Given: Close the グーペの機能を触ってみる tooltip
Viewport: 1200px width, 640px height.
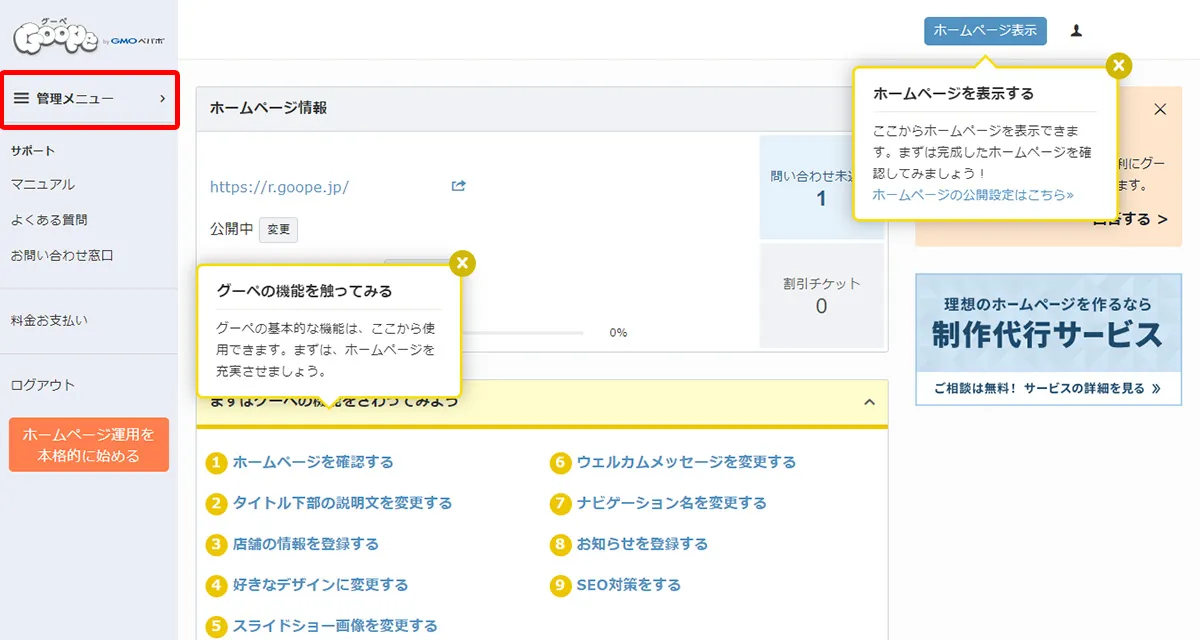Looking at the screenshot, I should click(x=461, y=263).
